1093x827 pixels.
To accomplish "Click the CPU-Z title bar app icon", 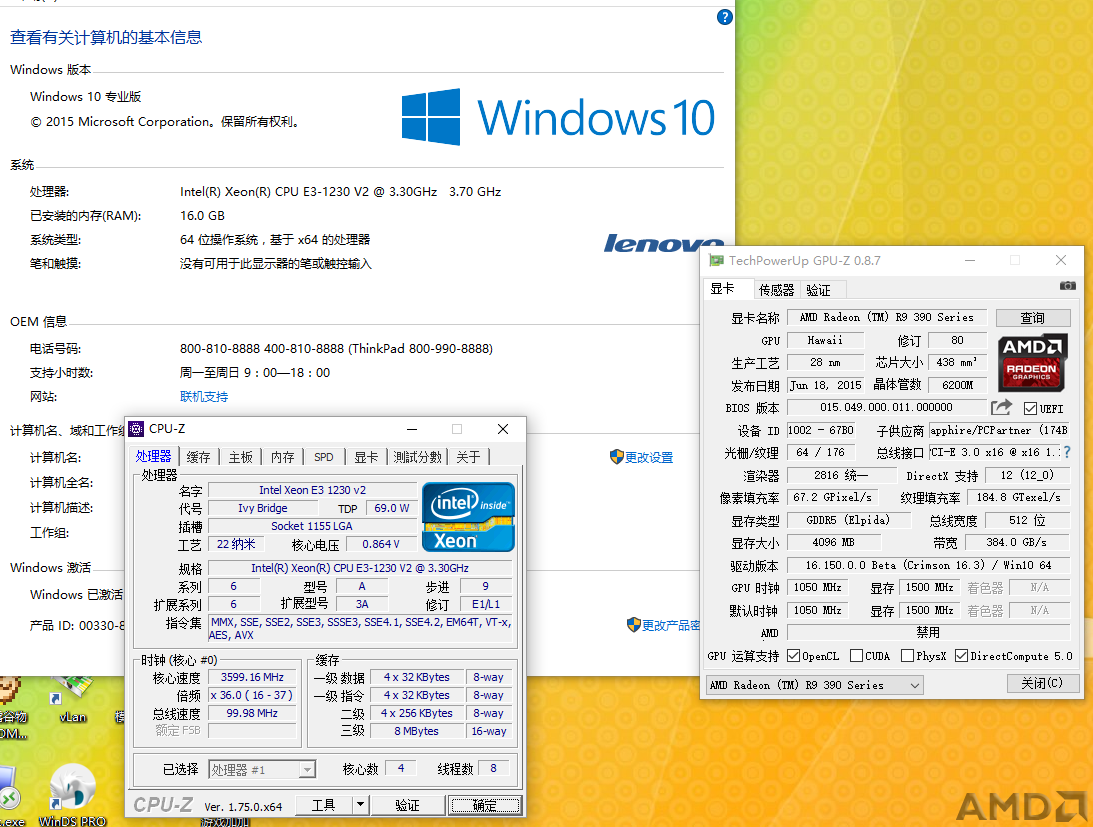I will click(x=137, y=429).
